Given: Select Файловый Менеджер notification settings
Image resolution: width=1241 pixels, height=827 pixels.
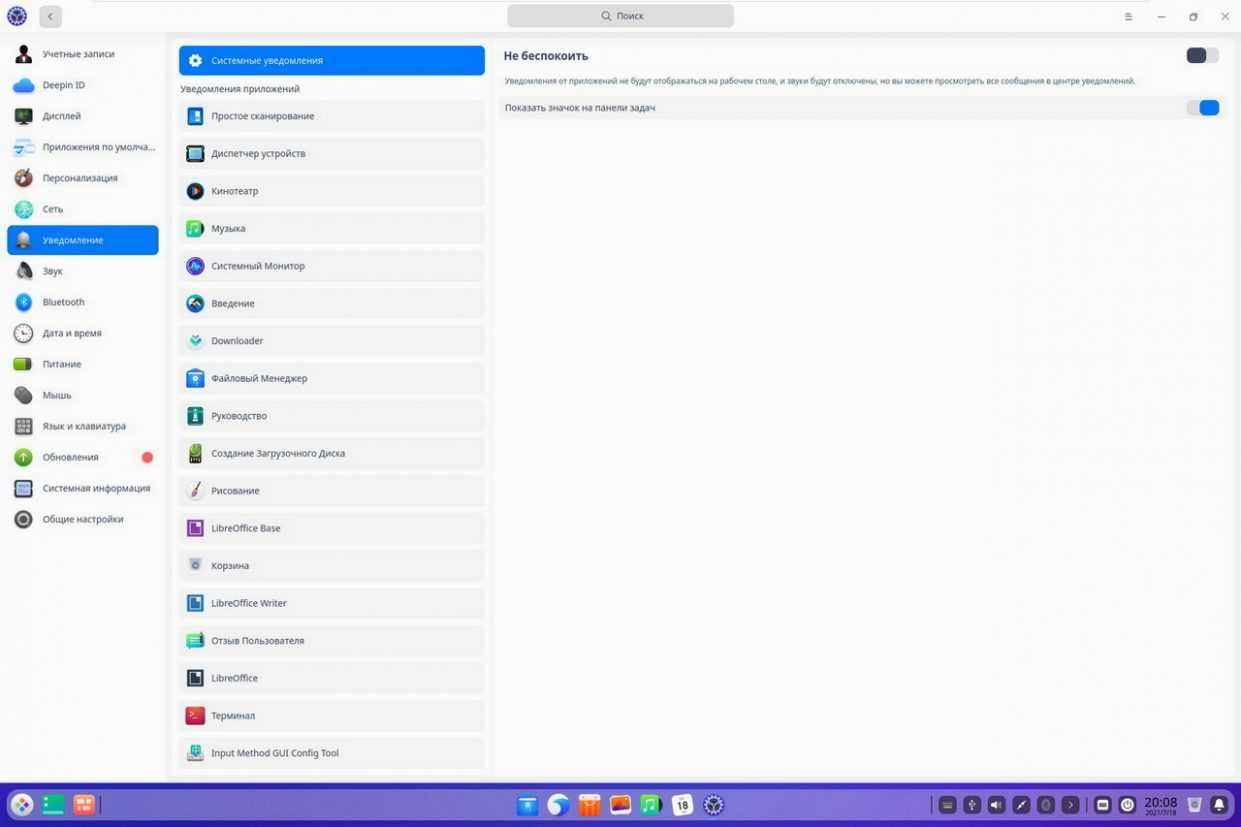Looking at the screenshot, I should (x=332, y=378).
